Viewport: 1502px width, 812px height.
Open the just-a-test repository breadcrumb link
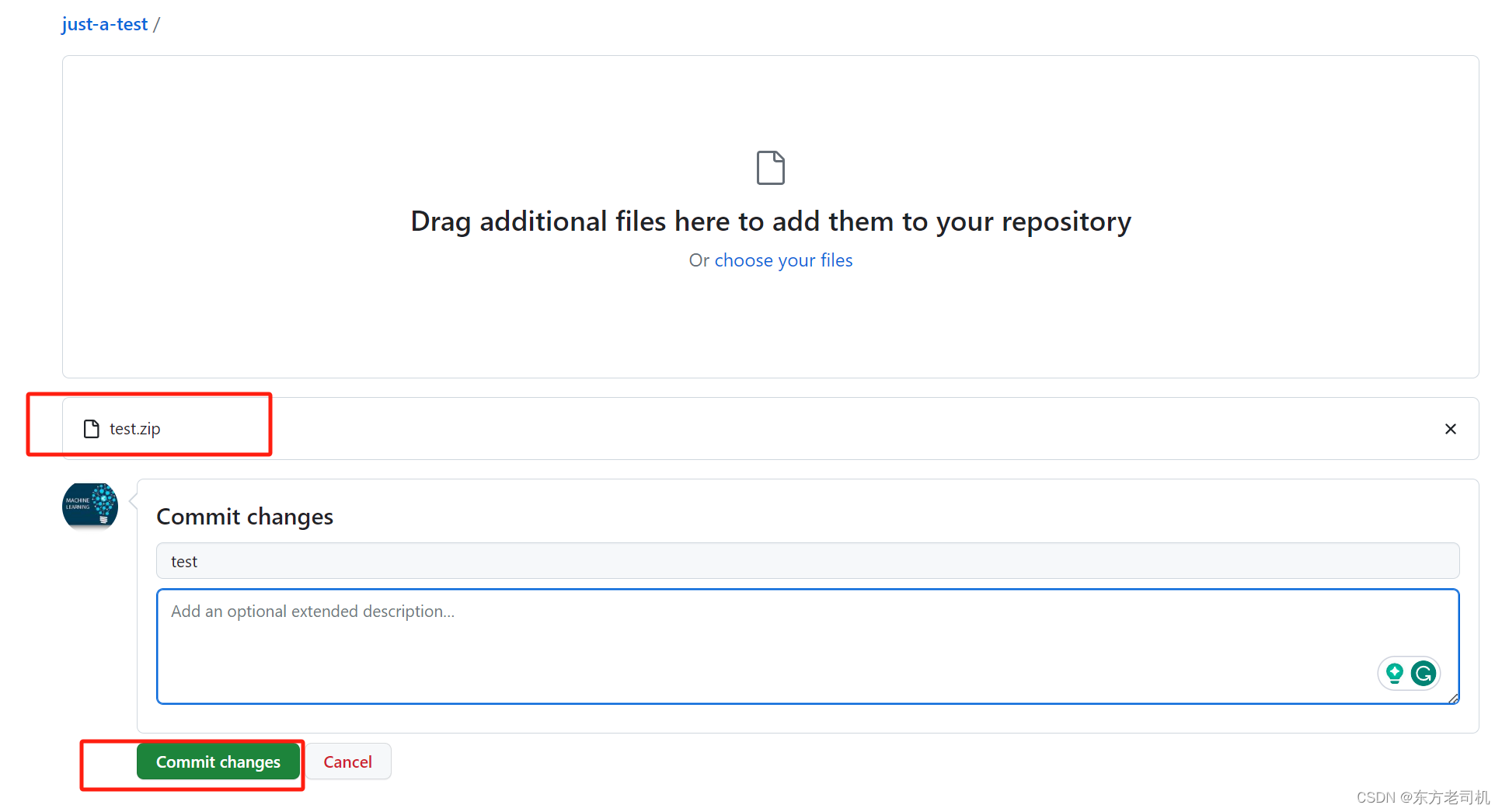104,24
